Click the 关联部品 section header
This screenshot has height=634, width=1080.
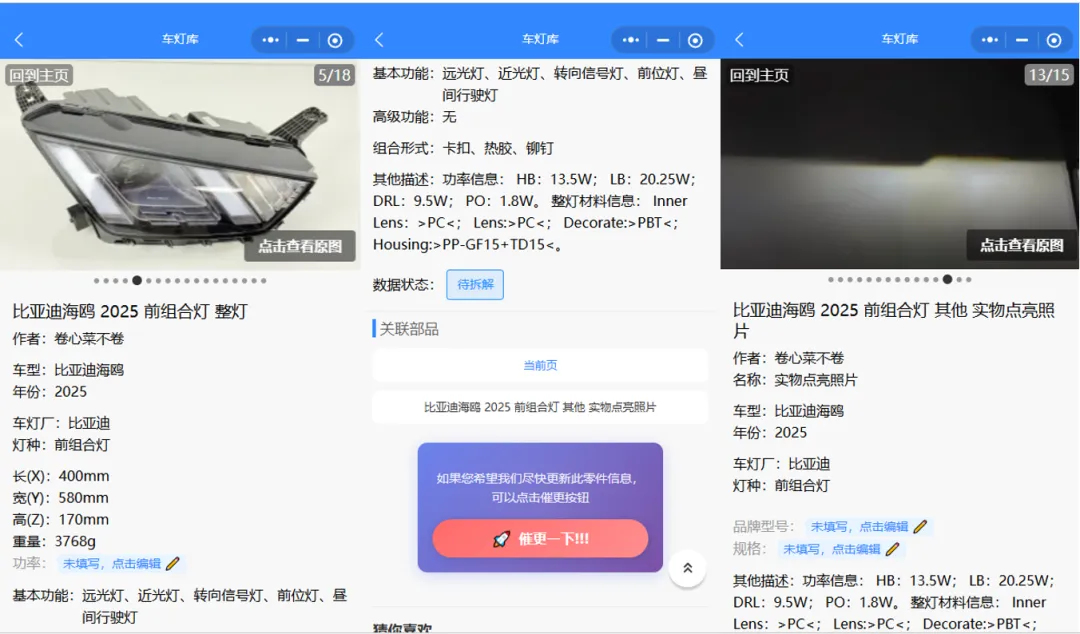pos(409,329)
